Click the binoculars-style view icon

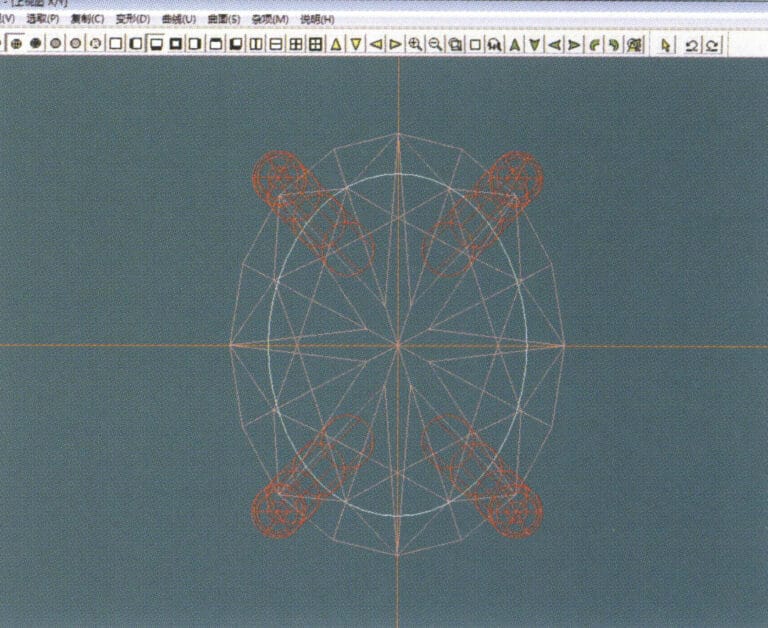point(495,45)
